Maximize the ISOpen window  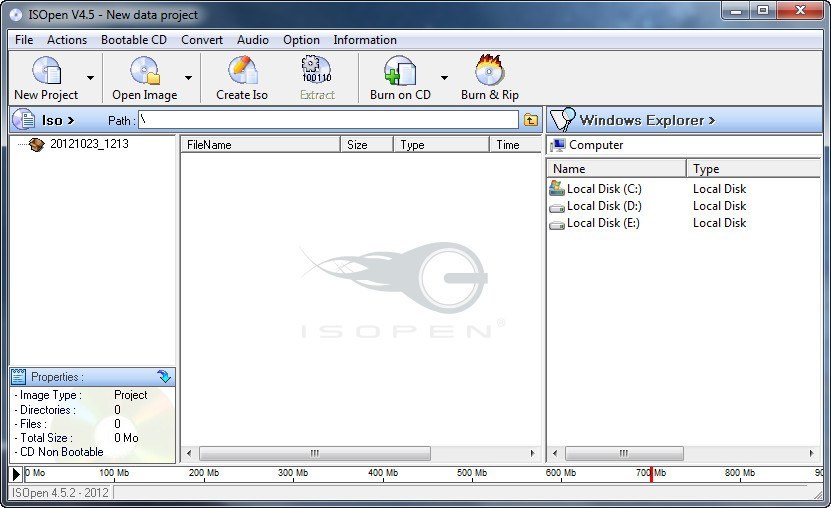tap(763, 10)
